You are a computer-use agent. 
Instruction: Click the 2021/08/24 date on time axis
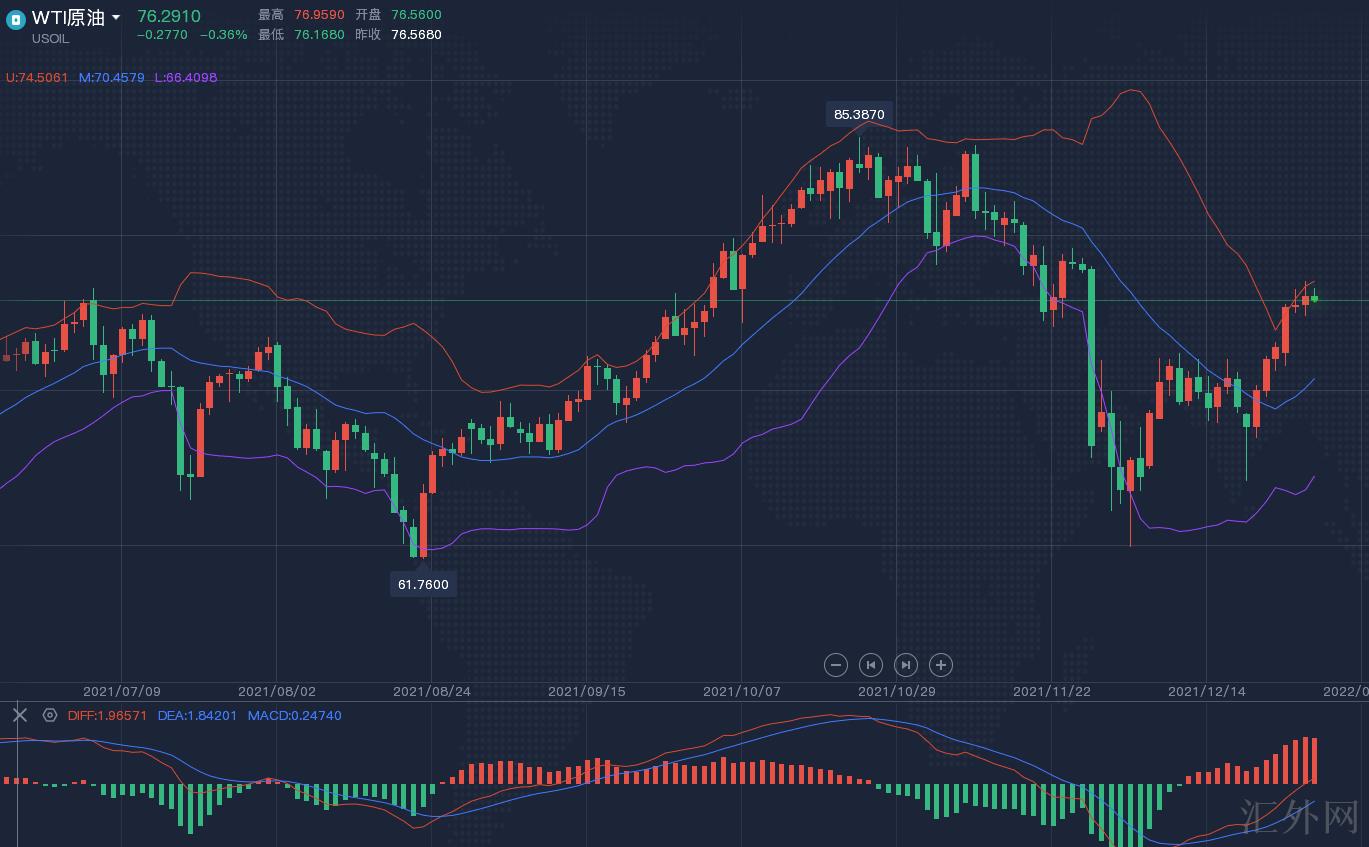coord(431,691)
